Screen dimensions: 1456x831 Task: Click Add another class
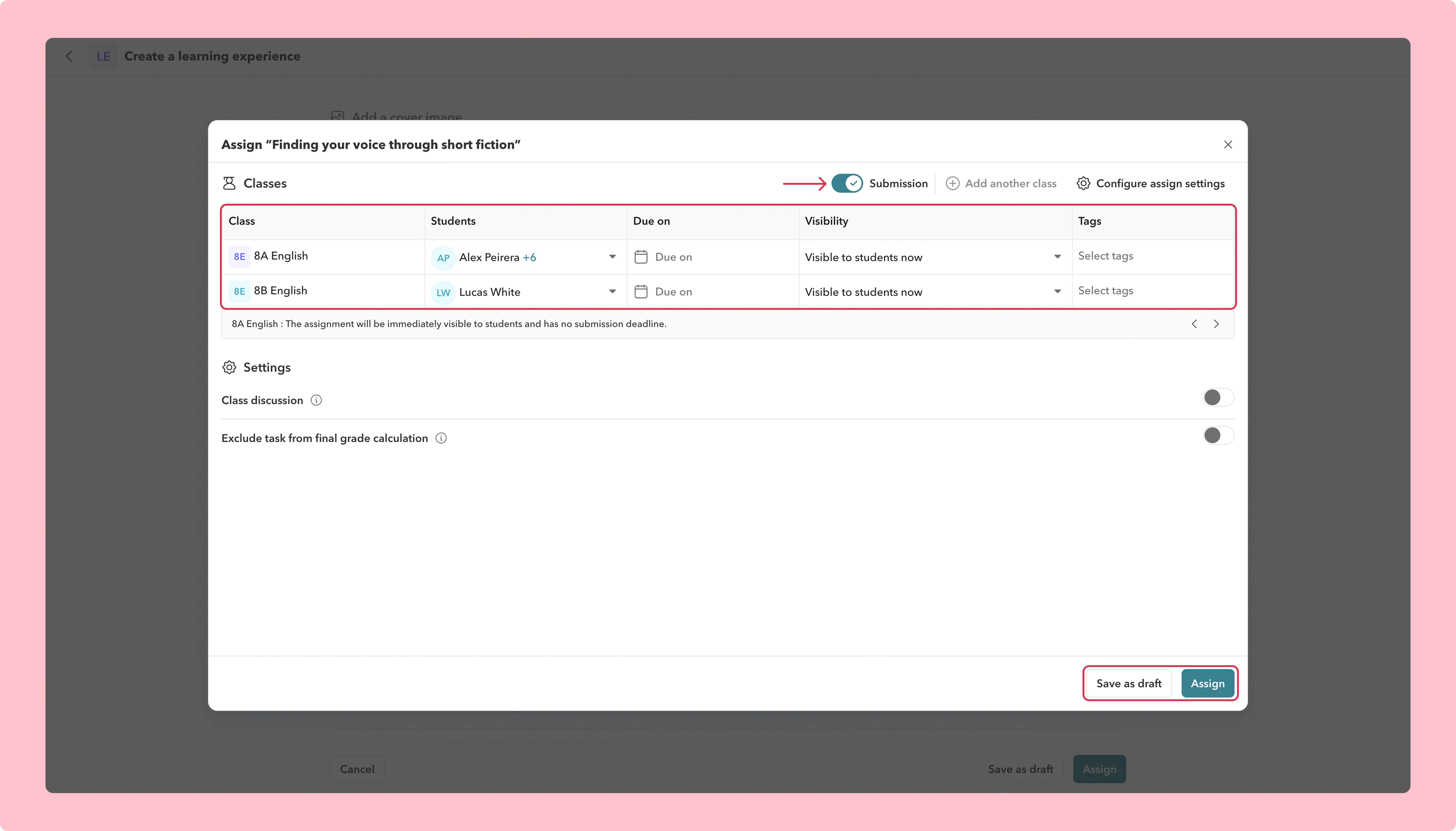pos(1001,183)
